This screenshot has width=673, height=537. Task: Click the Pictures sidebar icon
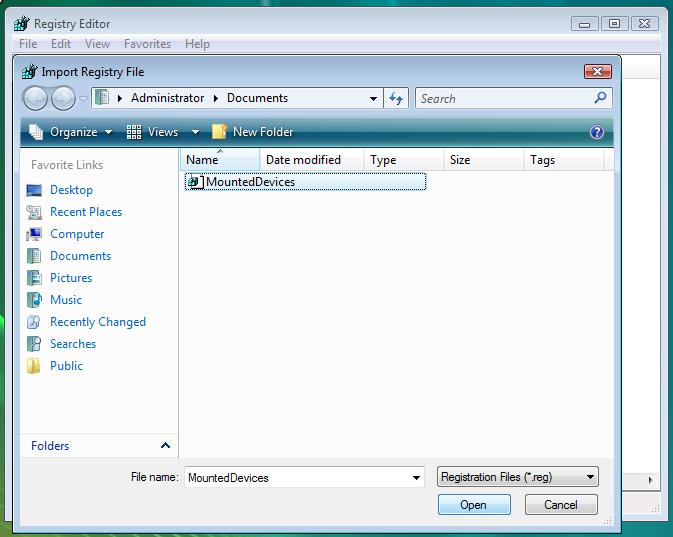point(34,278)
